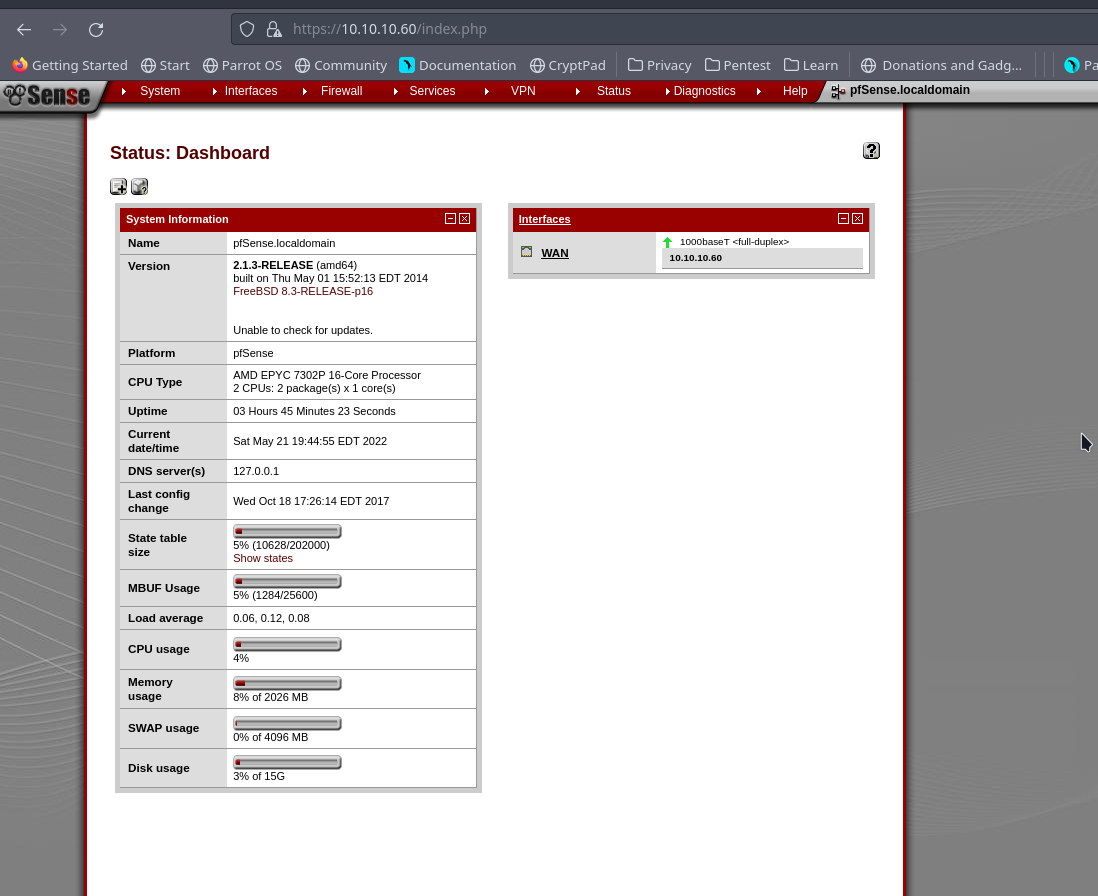Click the MBUF Usage progress bar
Screen dimensions: 1098x896
pos(287,581)
